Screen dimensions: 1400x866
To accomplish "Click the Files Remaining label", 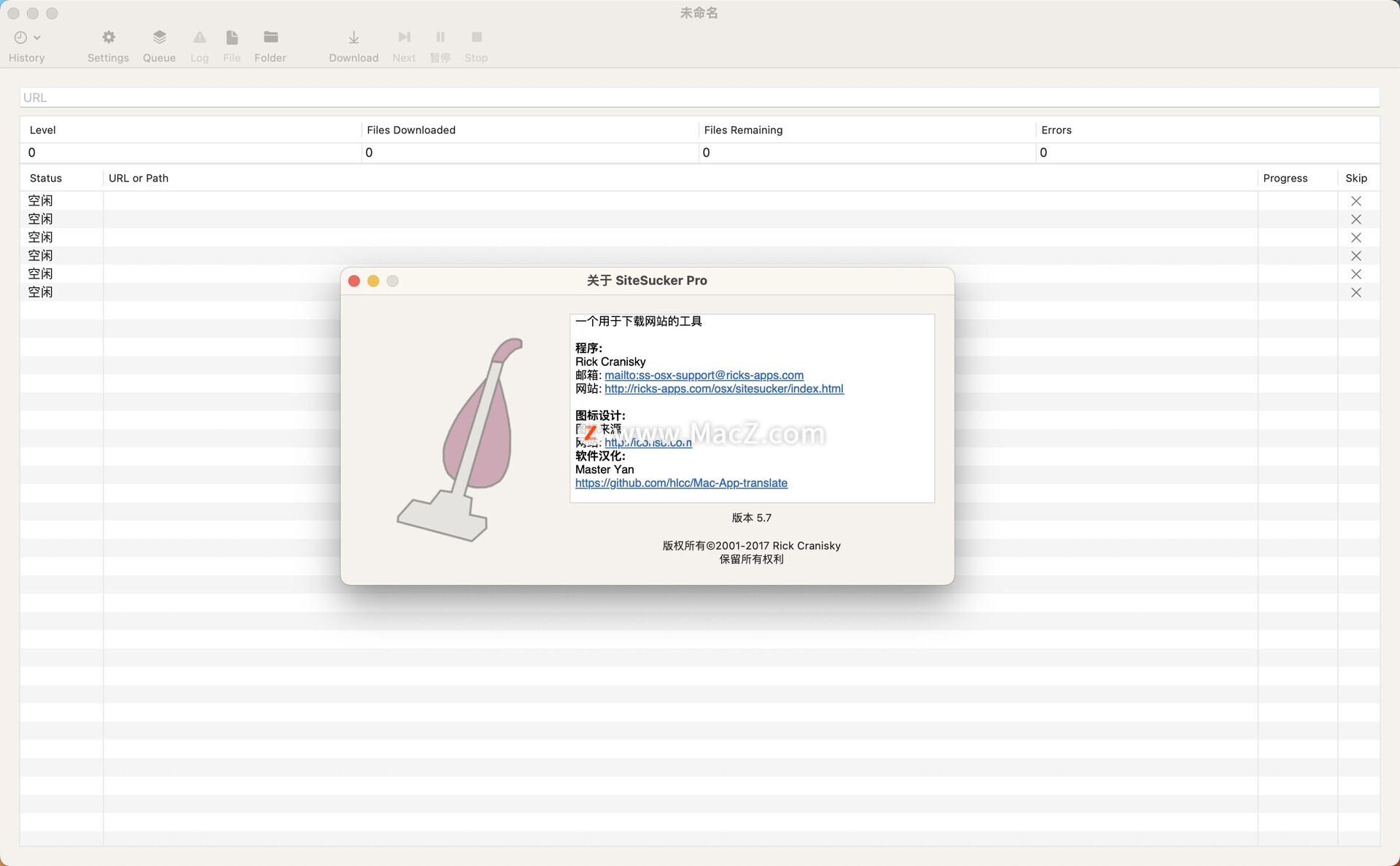I will (x=743, y=130).
